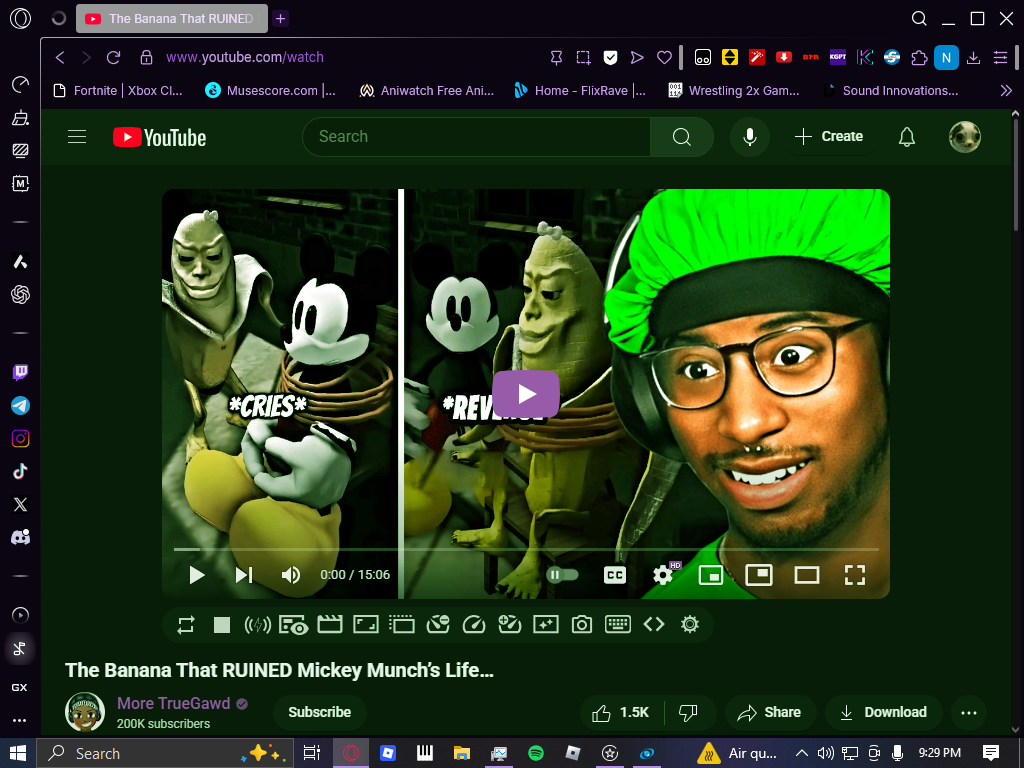Dislike this video

click(688, 712)
